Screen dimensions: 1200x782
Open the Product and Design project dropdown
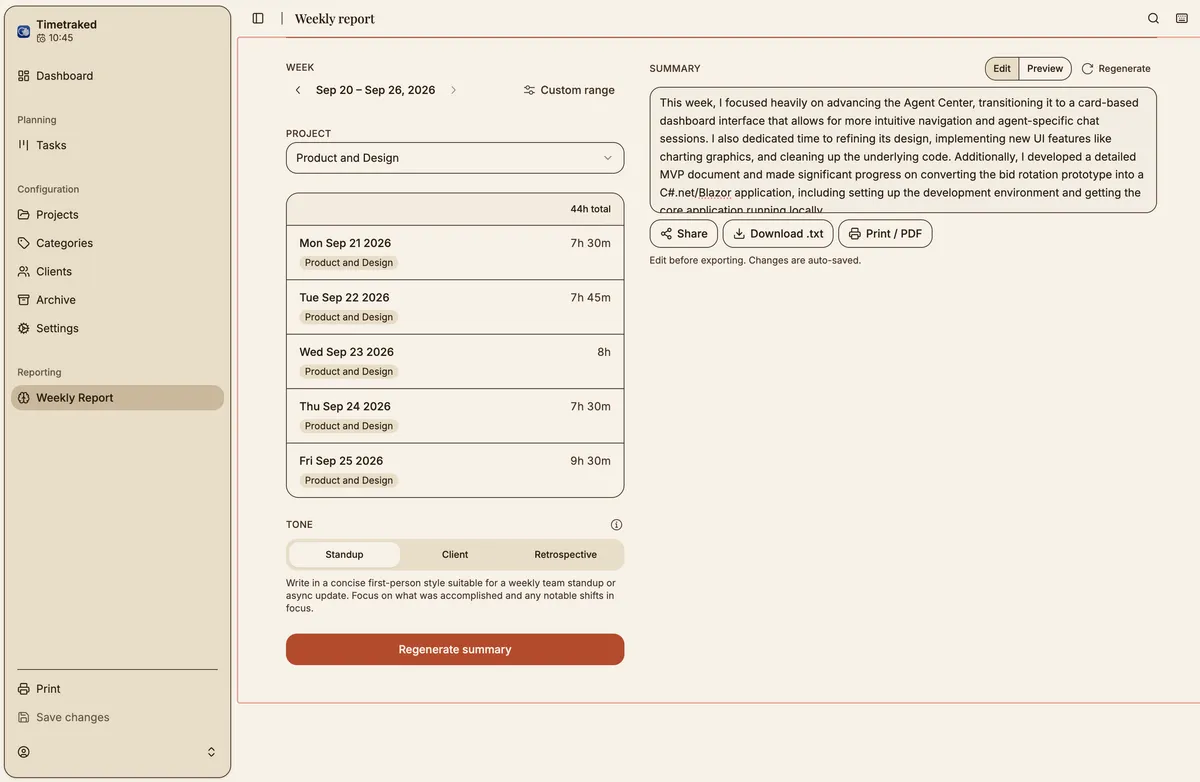pyautogui.click(x=455, y=158)
